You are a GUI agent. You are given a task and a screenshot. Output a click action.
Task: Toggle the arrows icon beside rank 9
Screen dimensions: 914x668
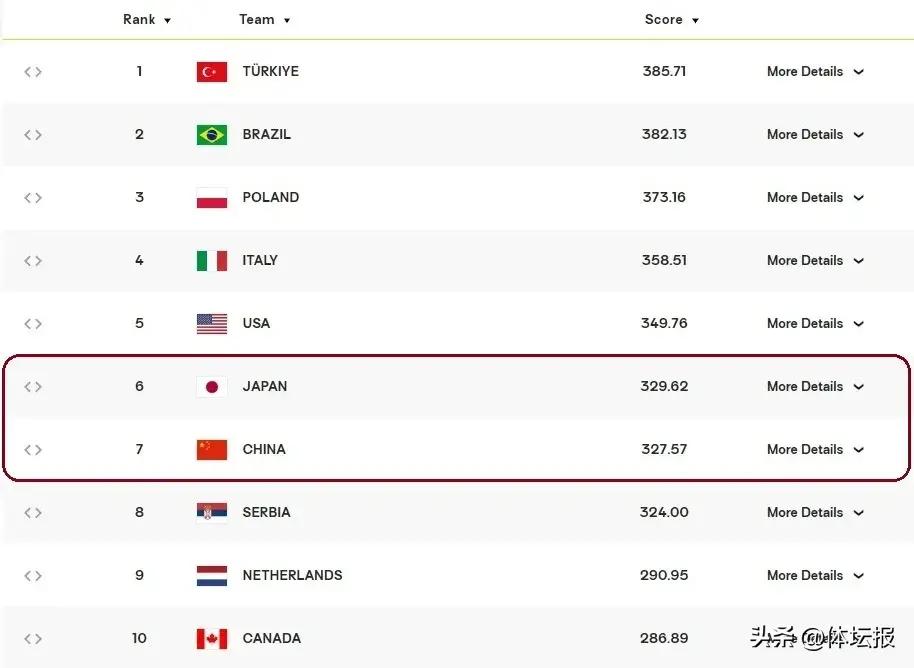(x=33, y=576)
